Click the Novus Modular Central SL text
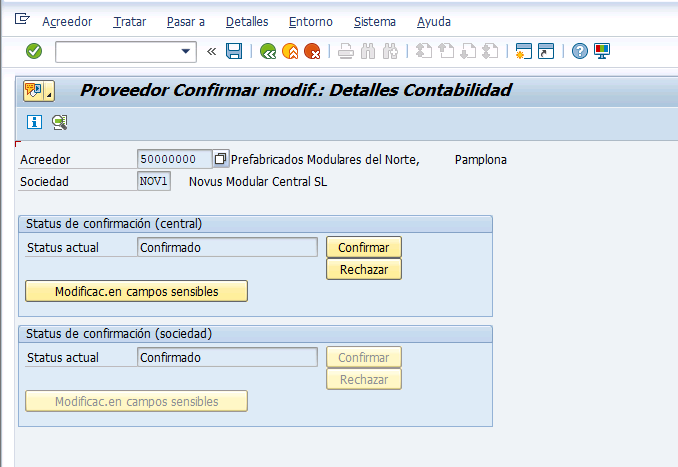This screenshot has width=678, height=467. click(x=258, y=182)
